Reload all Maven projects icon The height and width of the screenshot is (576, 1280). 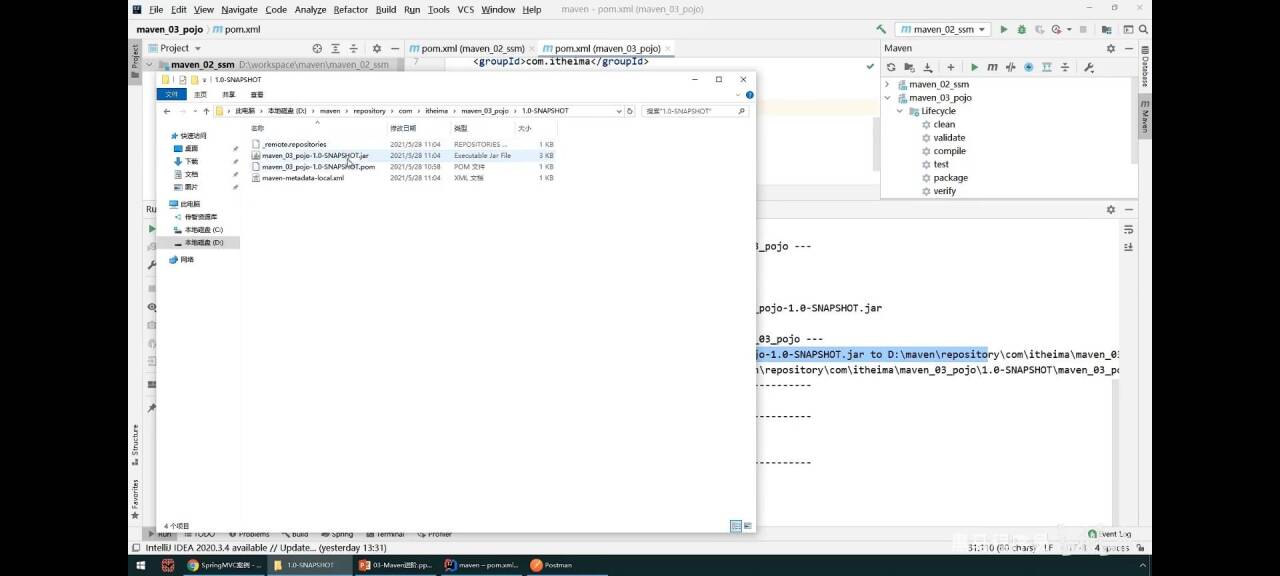891,67
